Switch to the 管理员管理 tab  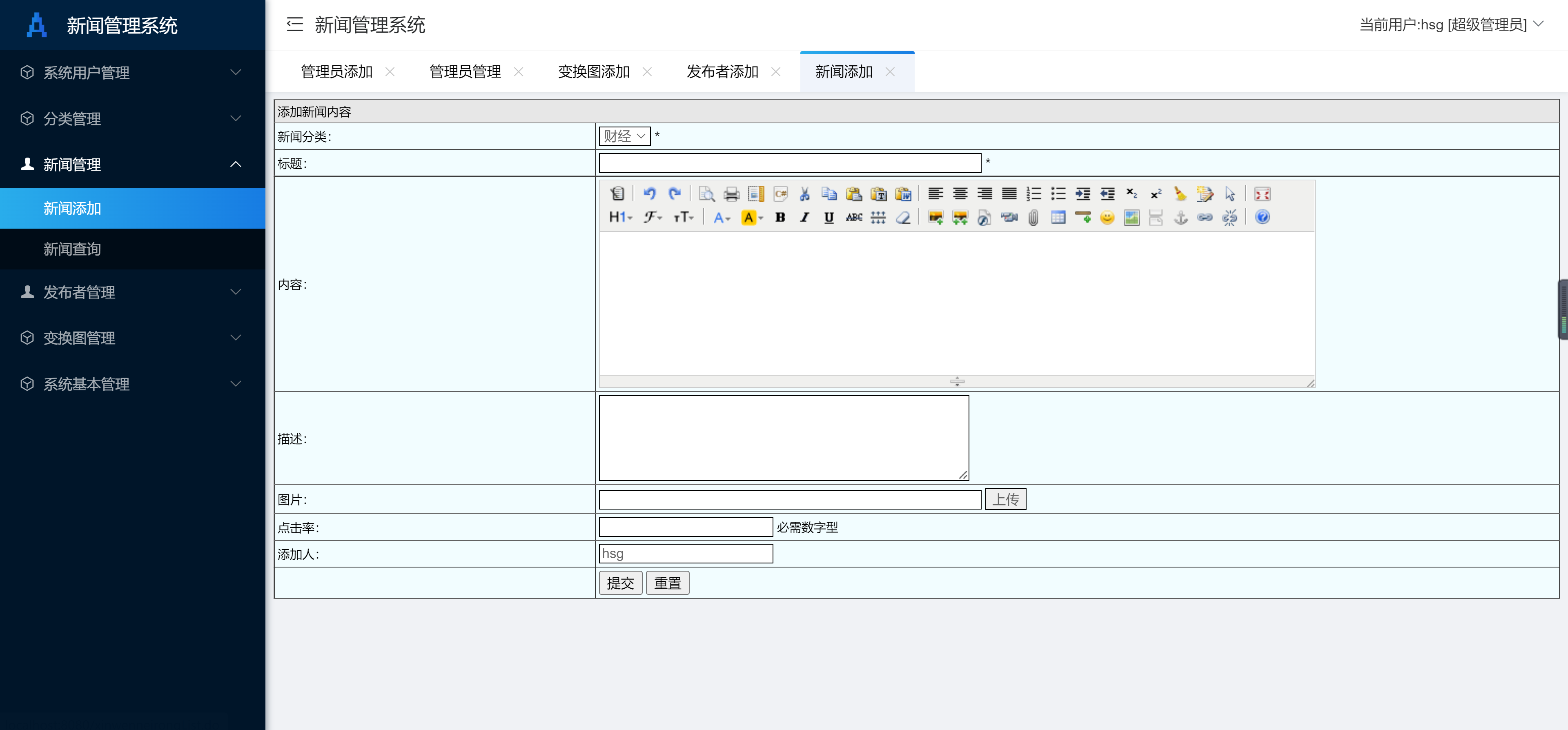tap(465, 72)
